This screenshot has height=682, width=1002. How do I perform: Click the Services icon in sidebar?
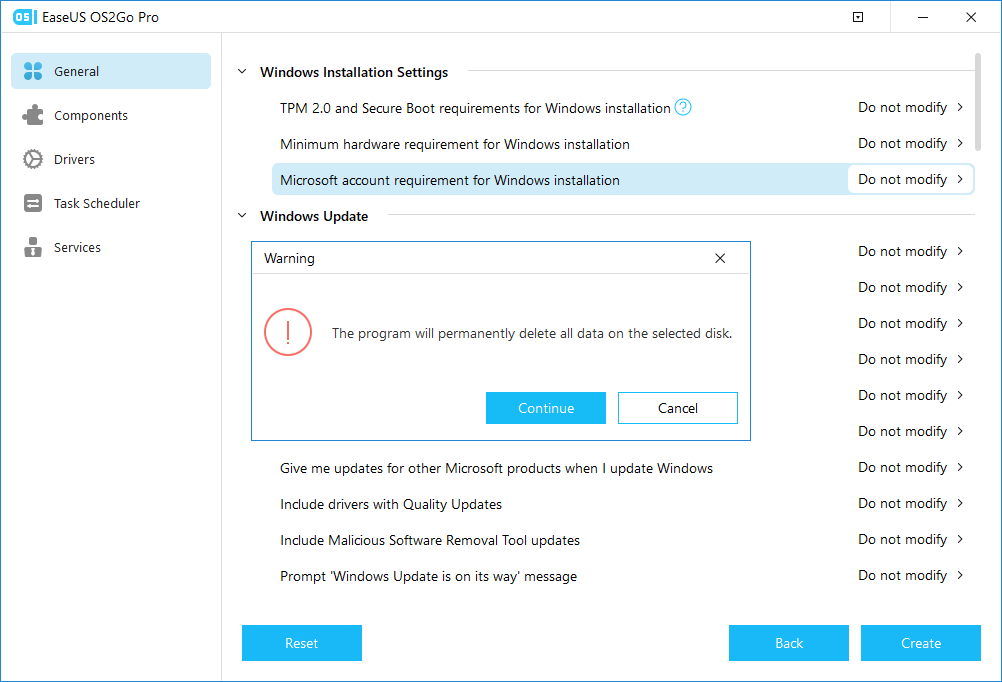(33, 247)
